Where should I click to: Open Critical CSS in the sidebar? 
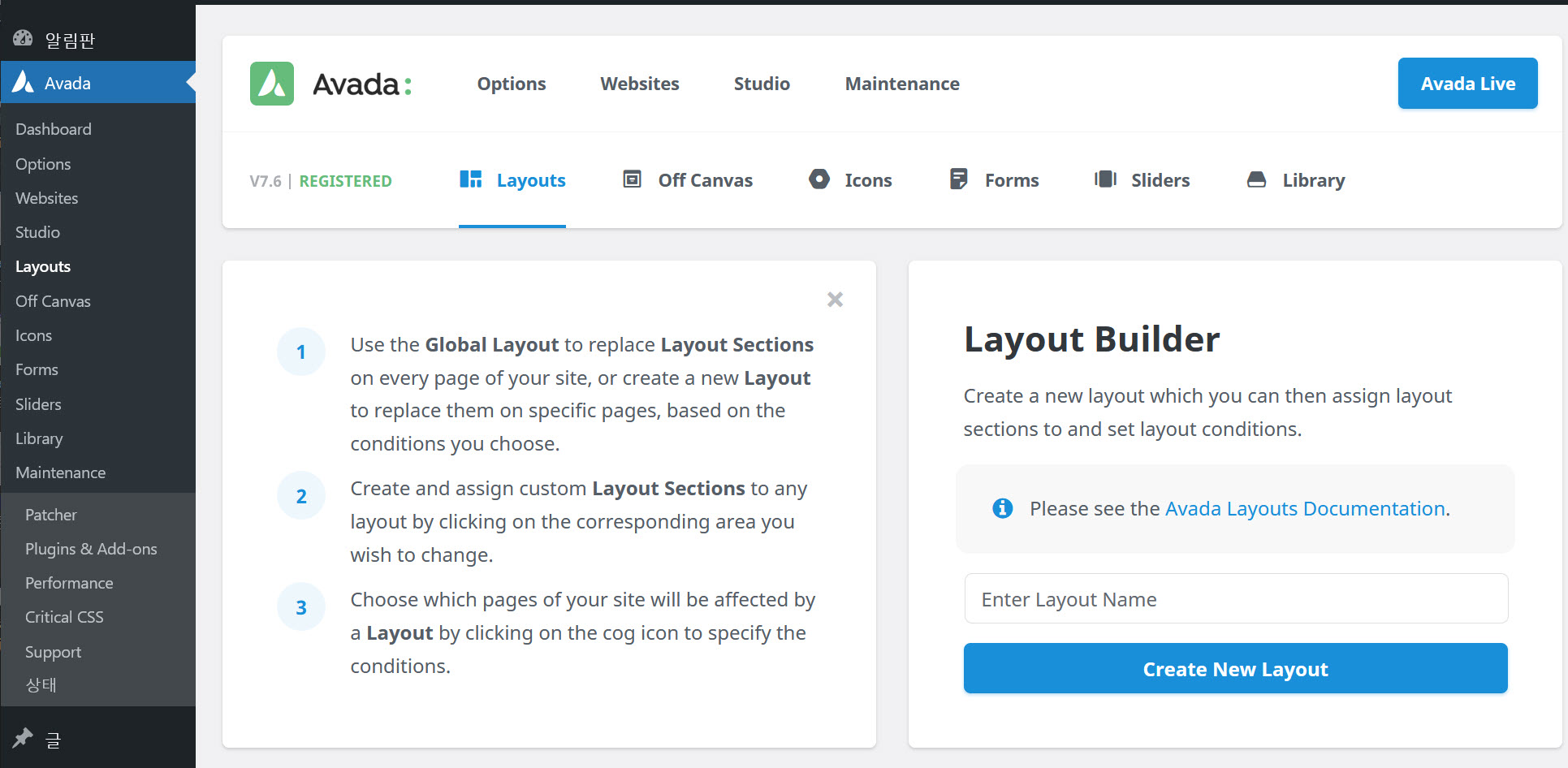(x=64, y=617)
